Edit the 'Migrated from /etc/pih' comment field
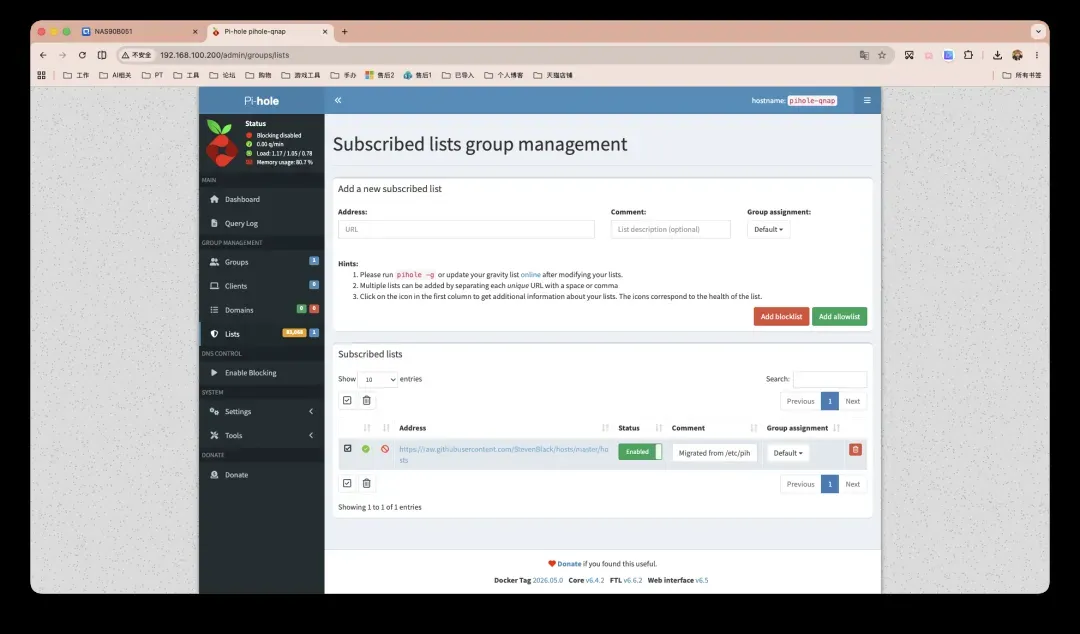This screenshot has width=1080, height=634. click(714, 453)
